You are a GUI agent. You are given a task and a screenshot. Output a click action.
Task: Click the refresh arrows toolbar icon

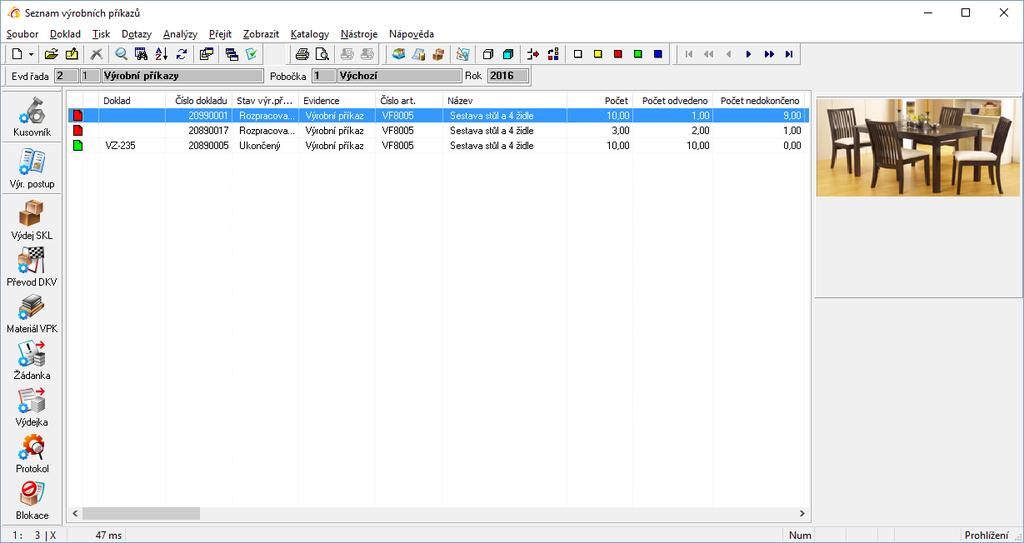pos(182,54)
